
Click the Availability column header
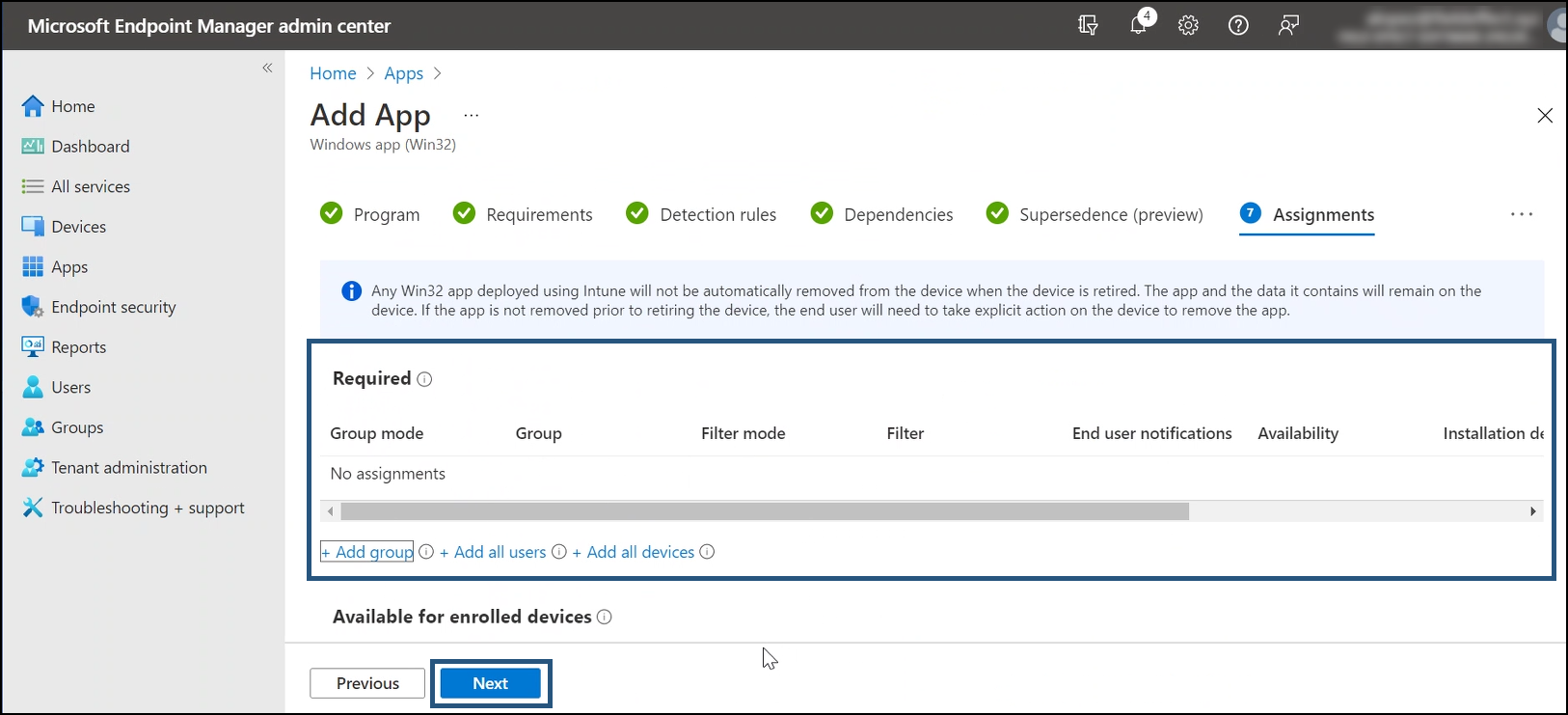pyautogui.click(x=1298, y=433)
